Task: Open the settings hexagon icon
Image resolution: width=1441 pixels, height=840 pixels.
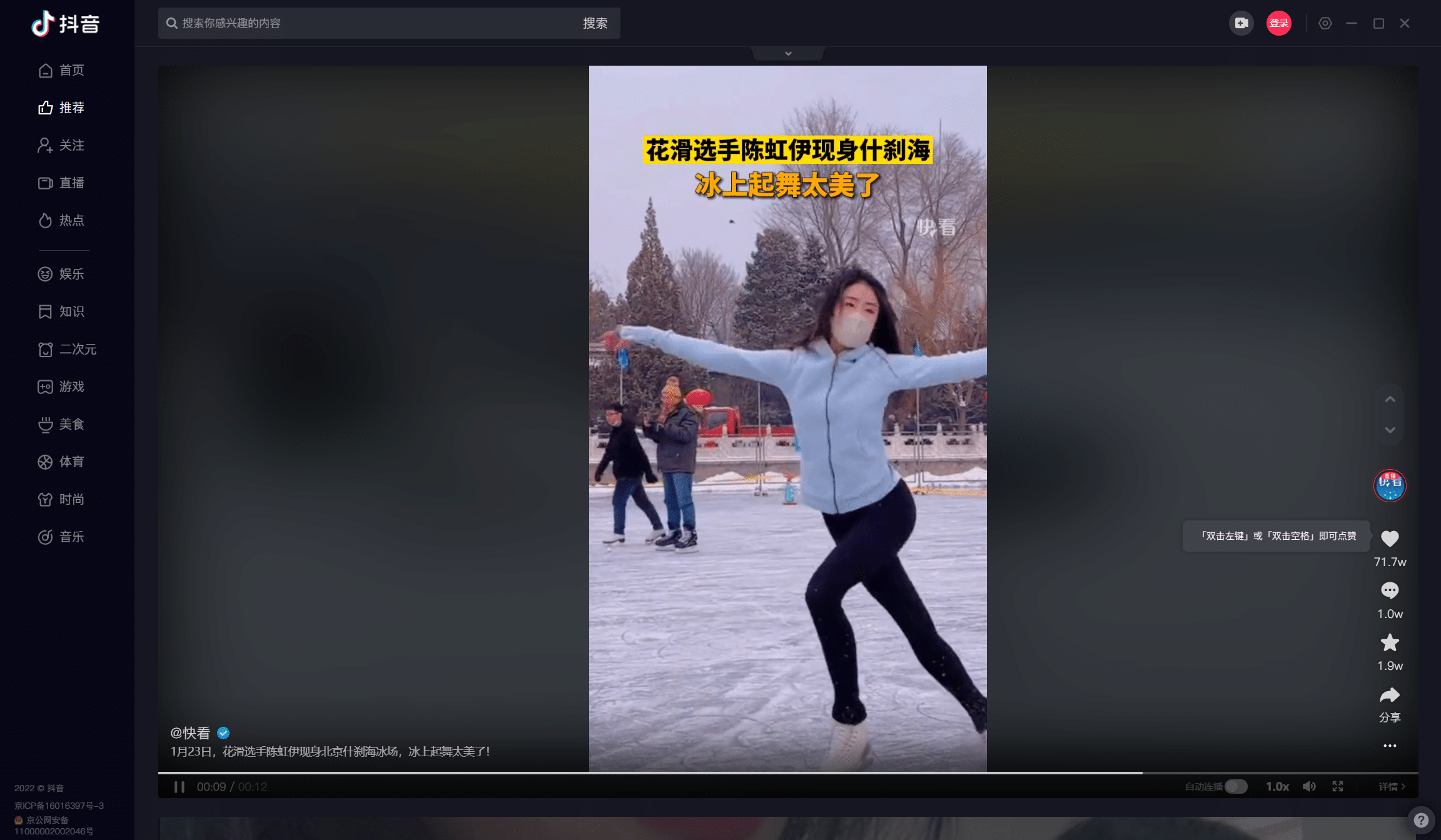Action: pos(1325,23)
